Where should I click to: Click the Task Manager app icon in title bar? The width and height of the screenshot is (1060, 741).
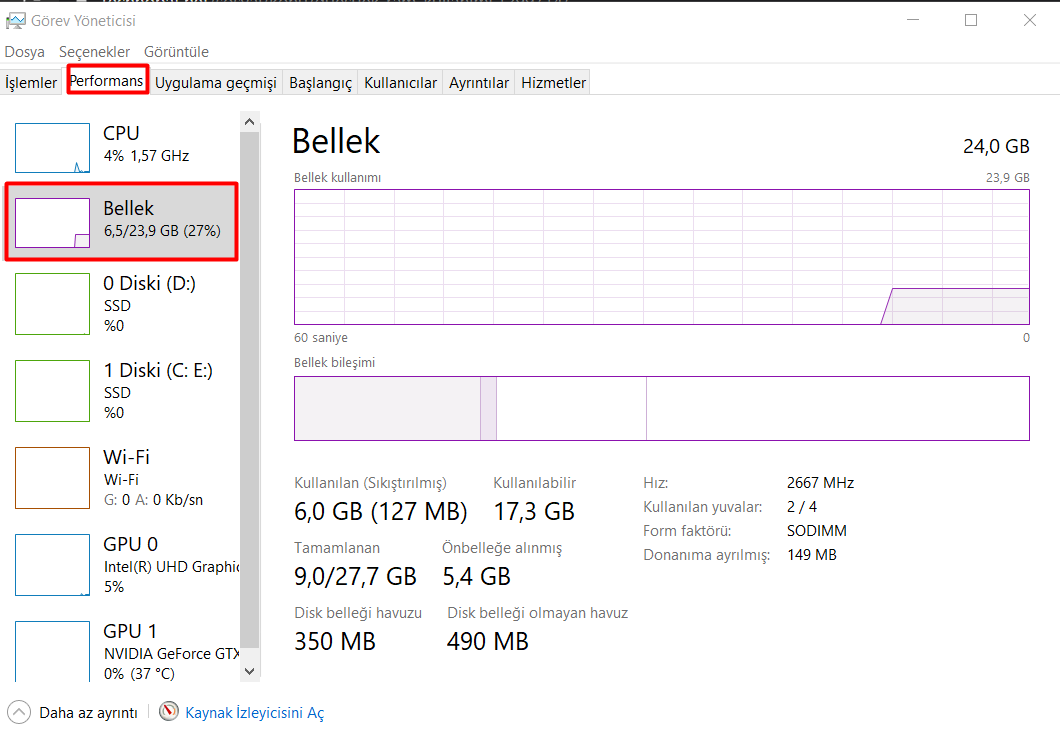point(15,20)
